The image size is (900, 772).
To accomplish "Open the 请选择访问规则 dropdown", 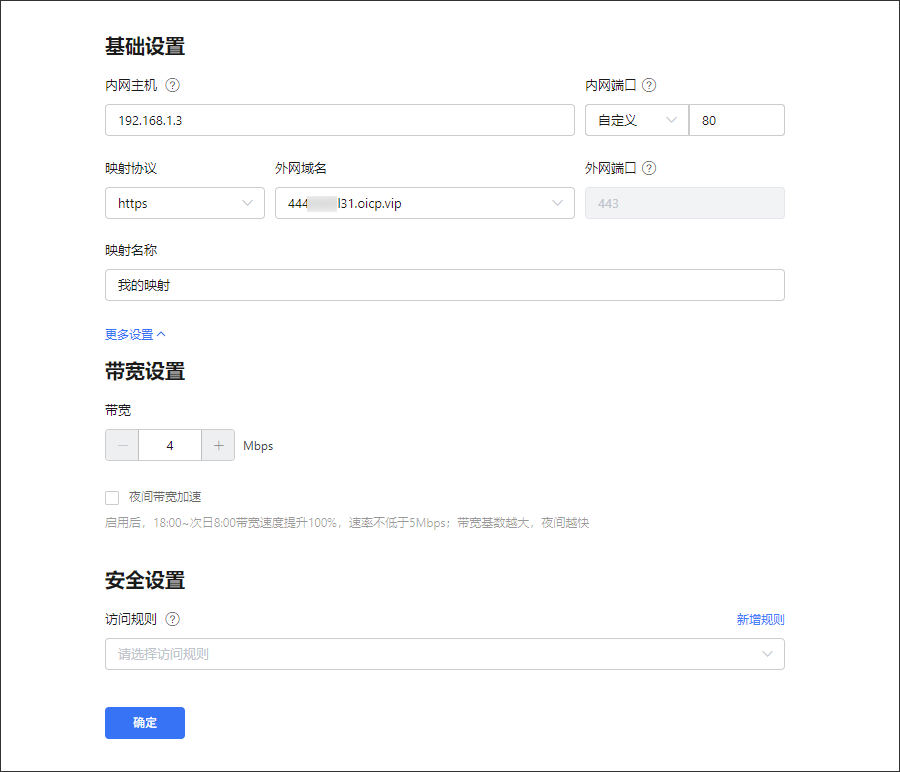I will (444, 654).
